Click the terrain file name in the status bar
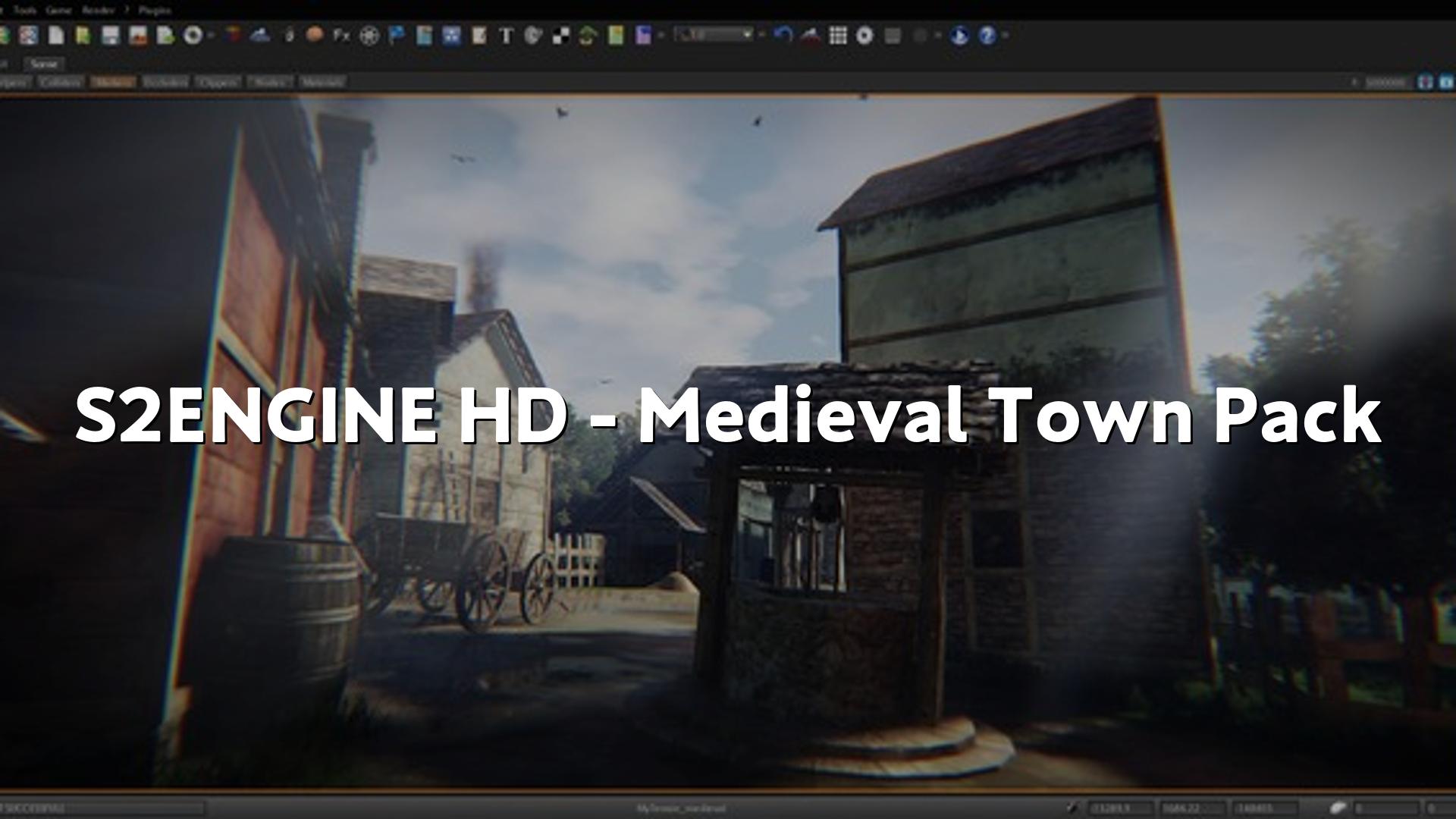Image resolution: width=1456 pixels, height=819 pixels. click(680, 808)
